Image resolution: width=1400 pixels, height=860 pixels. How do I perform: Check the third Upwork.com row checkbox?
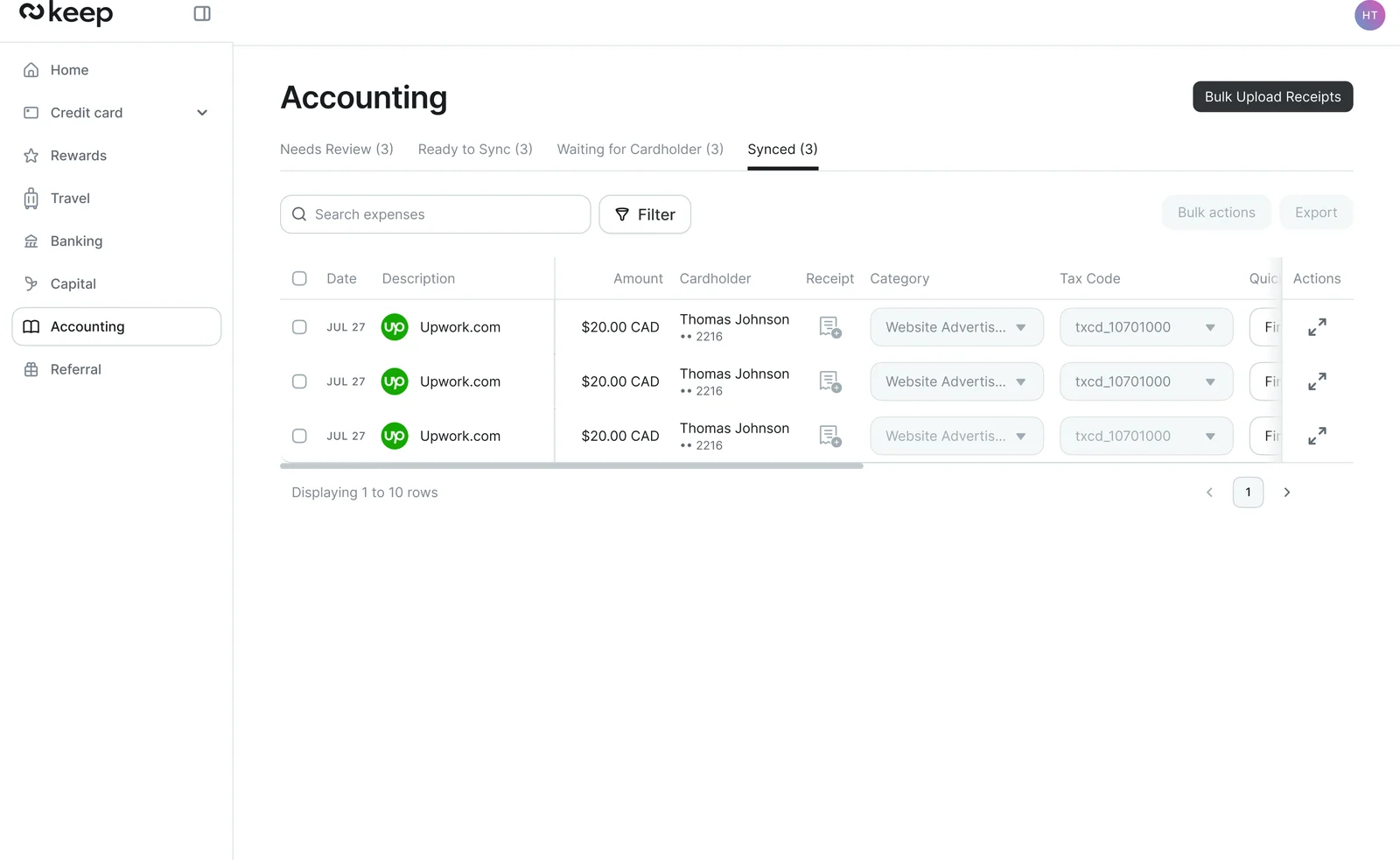pyautogui.click(x=299, y=436)
